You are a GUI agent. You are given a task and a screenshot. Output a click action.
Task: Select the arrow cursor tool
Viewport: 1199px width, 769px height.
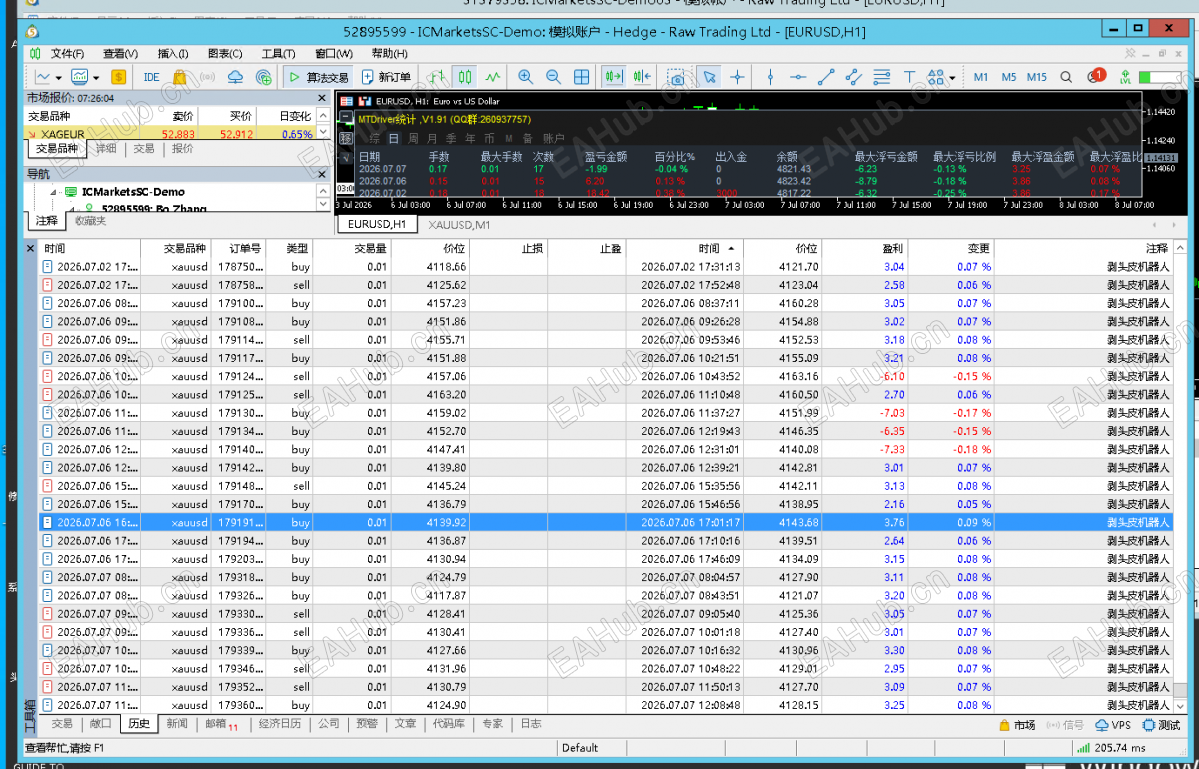coord(710,77)
